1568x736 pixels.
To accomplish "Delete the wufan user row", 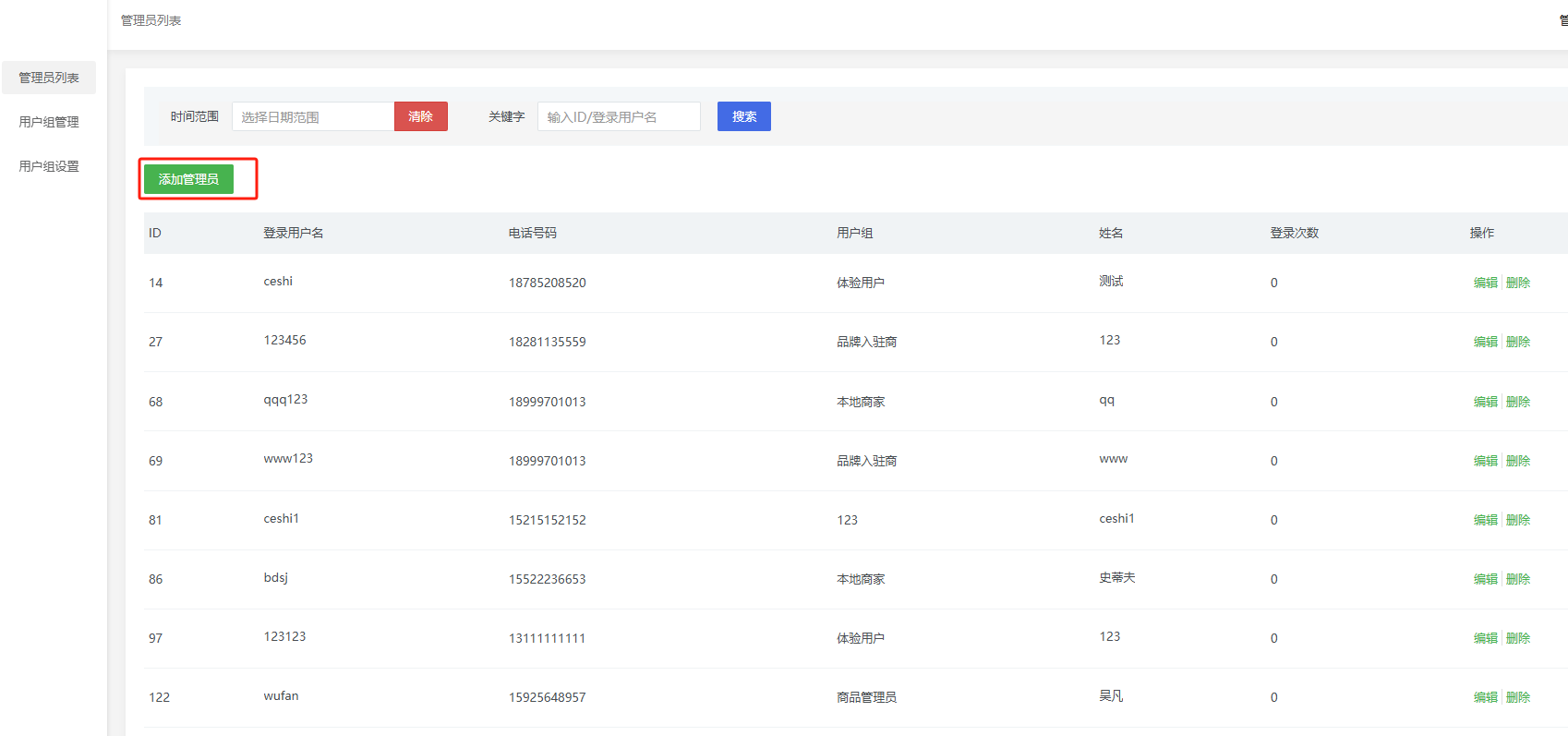I will click(x=1518, y=697).
